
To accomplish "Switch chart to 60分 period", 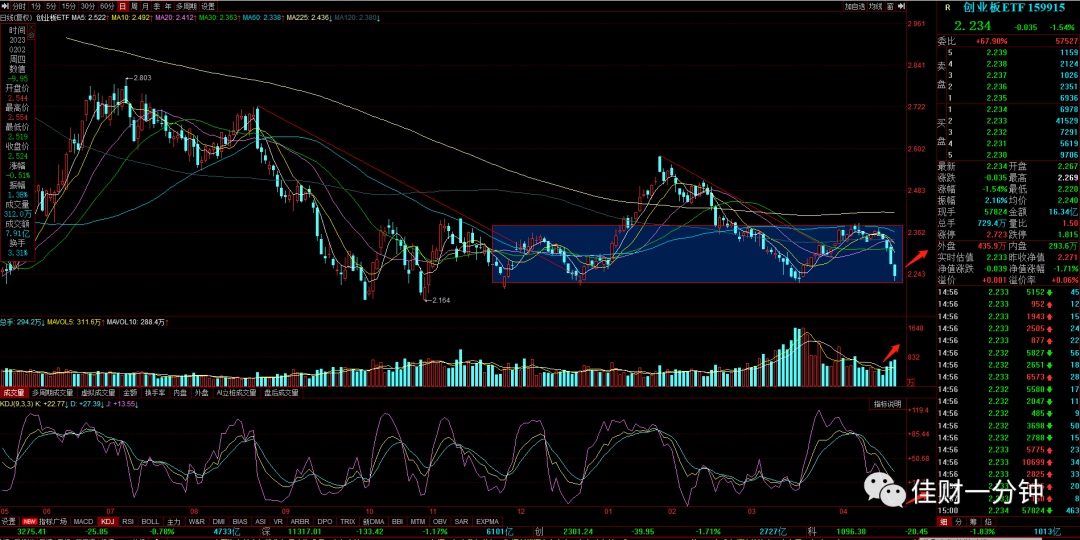I will [x=107, y=6].
